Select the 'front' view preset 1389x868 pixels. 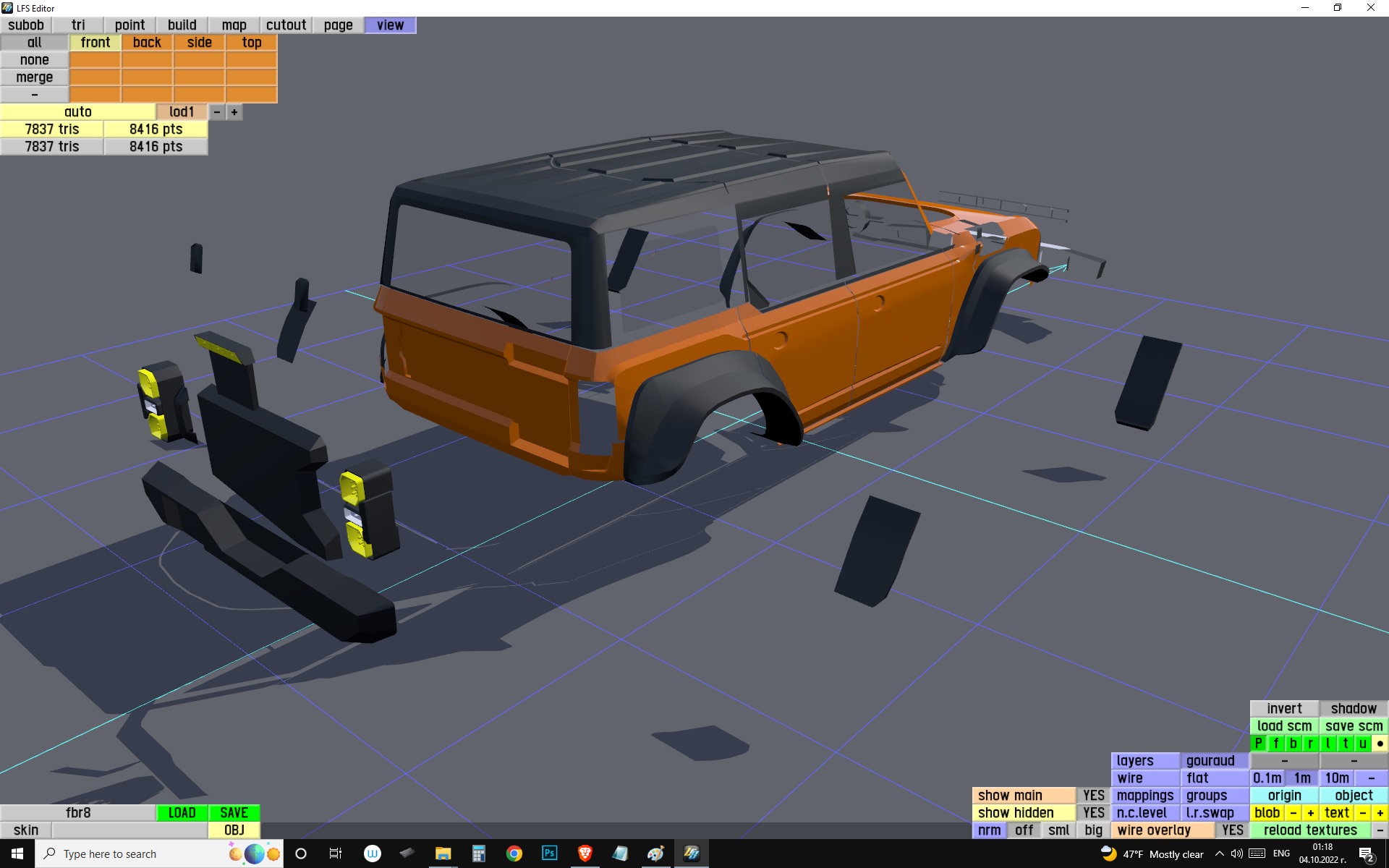(x=95, y=43)
